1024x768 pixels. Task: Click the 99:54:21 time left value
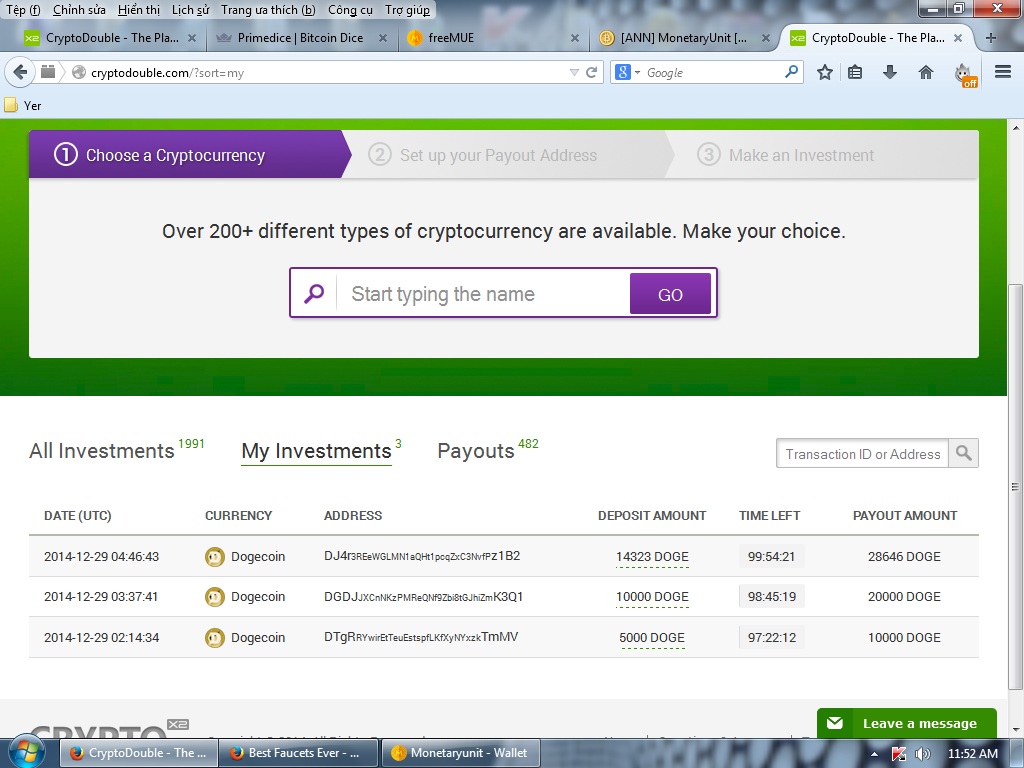[771, 556]
